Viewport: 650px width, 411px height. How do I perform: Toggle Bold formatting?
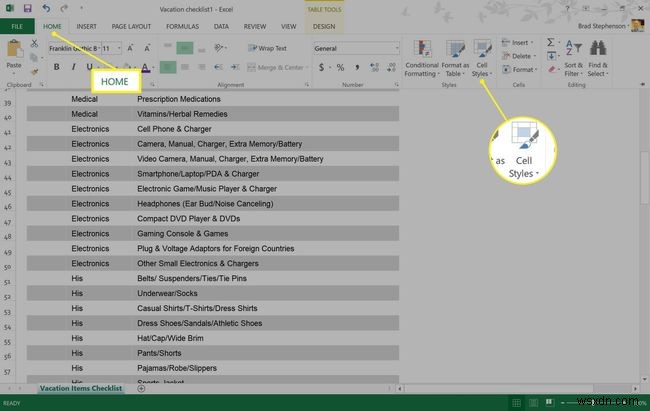click(56, 67)
